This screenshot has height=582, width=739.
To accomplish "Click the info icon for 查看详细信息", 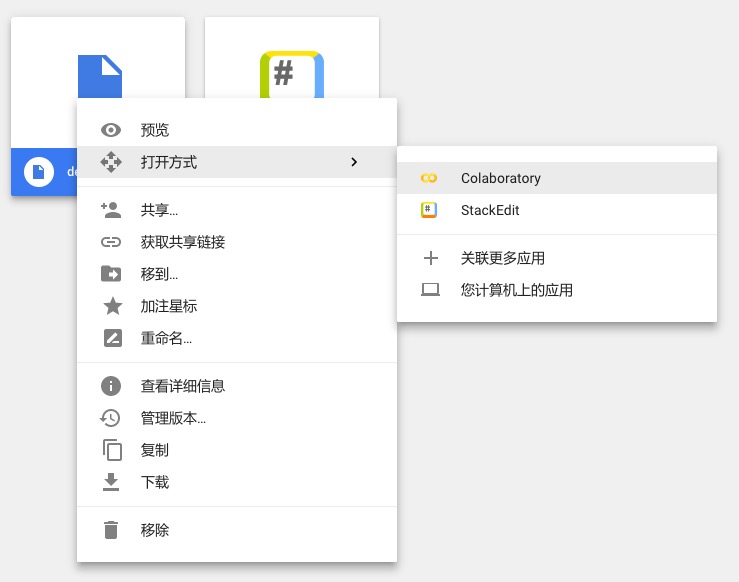I will point(111,386).
